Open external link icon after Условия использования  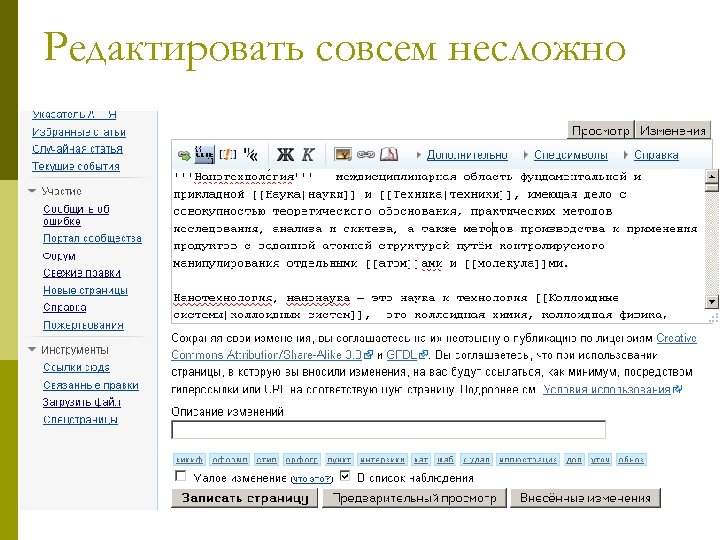coord(677,389)
